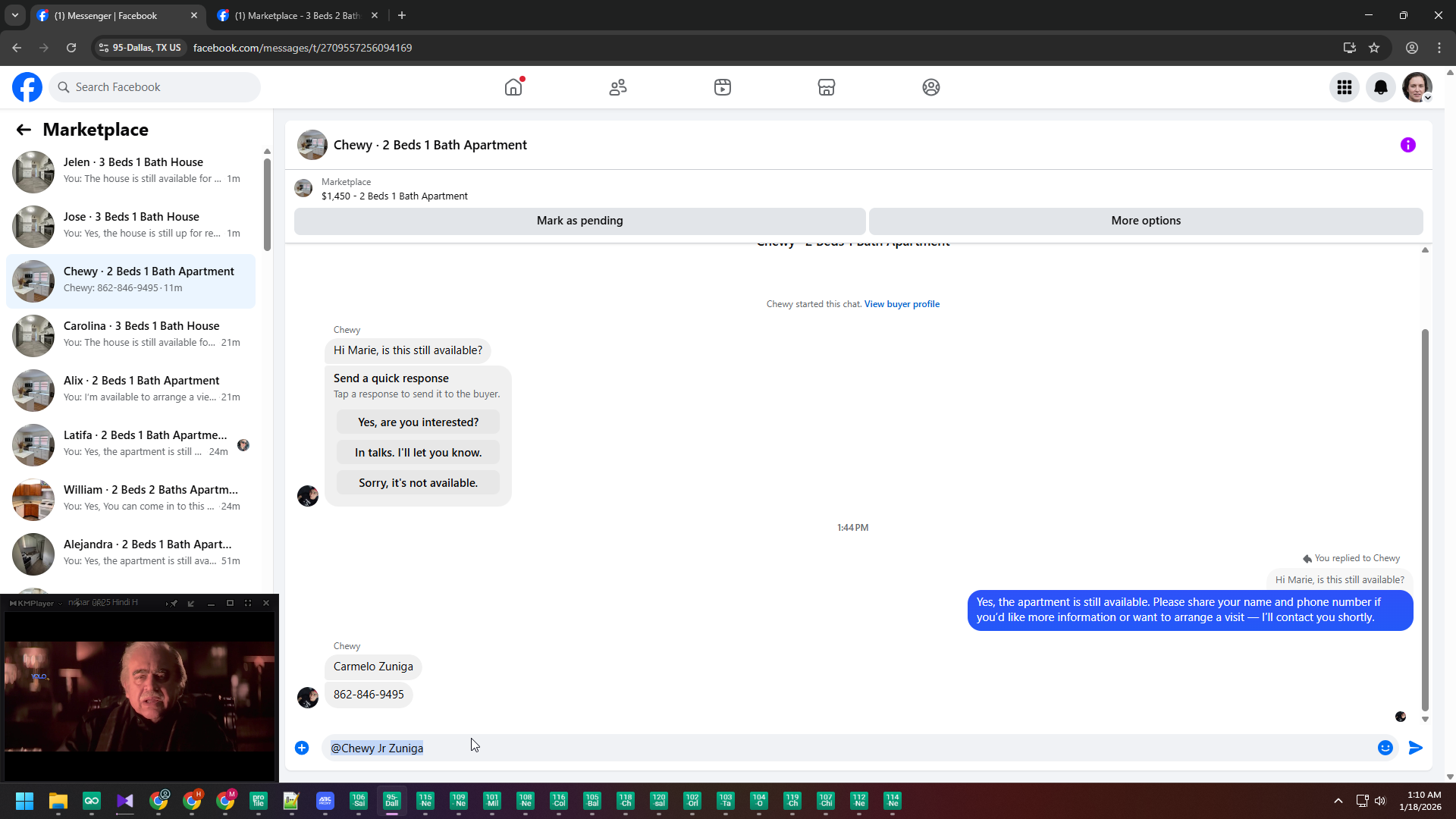Expand the browser tab search dropdown
This screenshot has width=1456, height=819.
14,15
